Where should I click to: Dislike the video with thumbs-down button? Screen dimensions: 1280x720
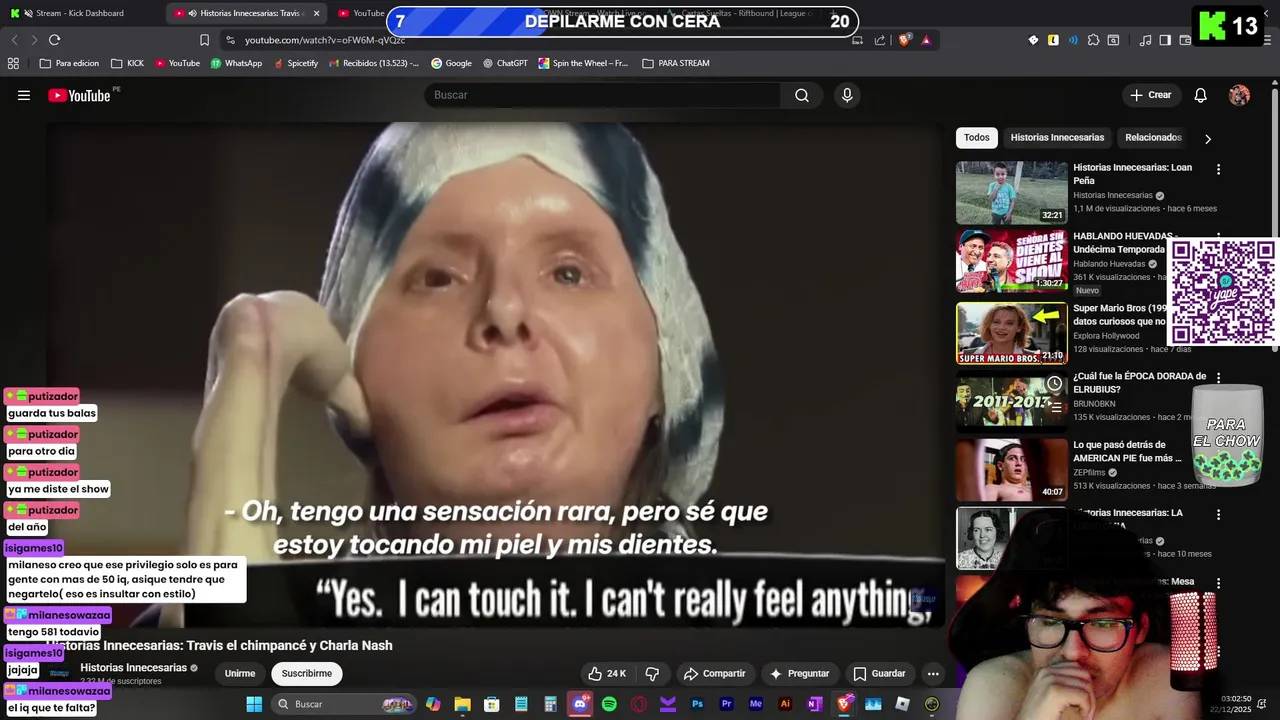652,674
